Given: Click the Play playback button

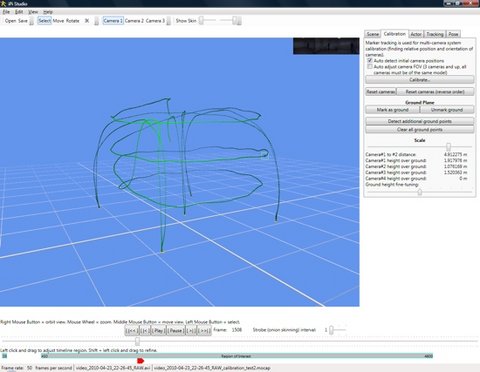Looking at the screenshot, I should click(x=158, y=330).
